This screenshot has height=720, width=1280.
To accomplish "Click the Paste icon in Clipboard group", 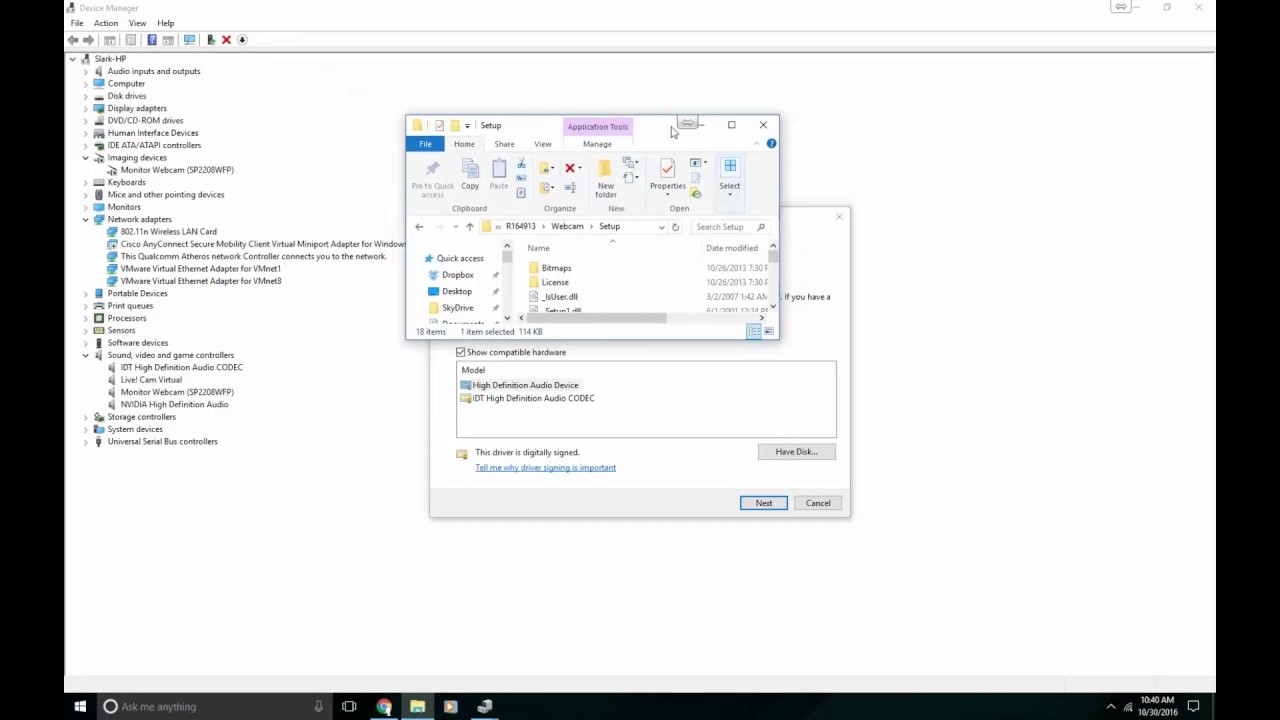I will pyautogui.click(x=499, y=168).
